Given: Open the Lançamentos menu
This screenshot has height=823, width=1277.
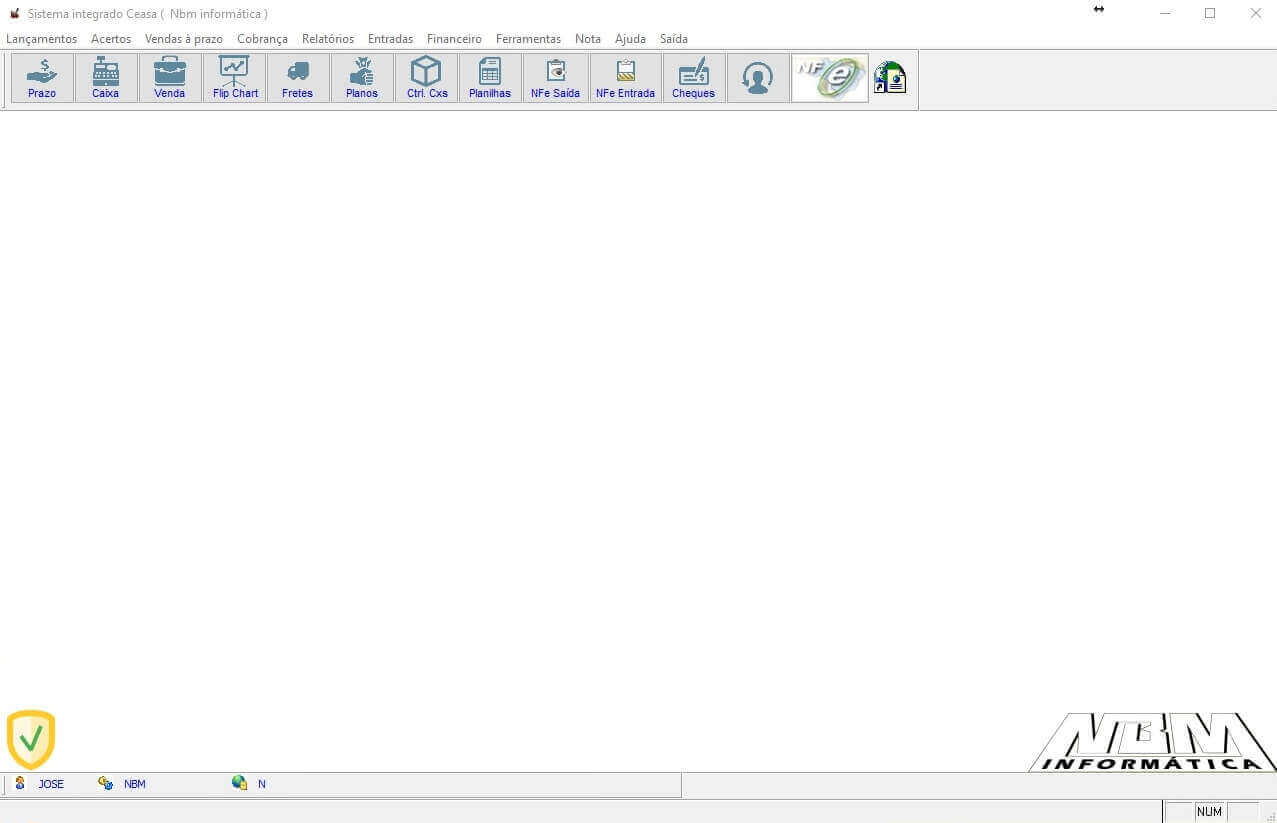Looking at the screenshot, I should 41,39.
